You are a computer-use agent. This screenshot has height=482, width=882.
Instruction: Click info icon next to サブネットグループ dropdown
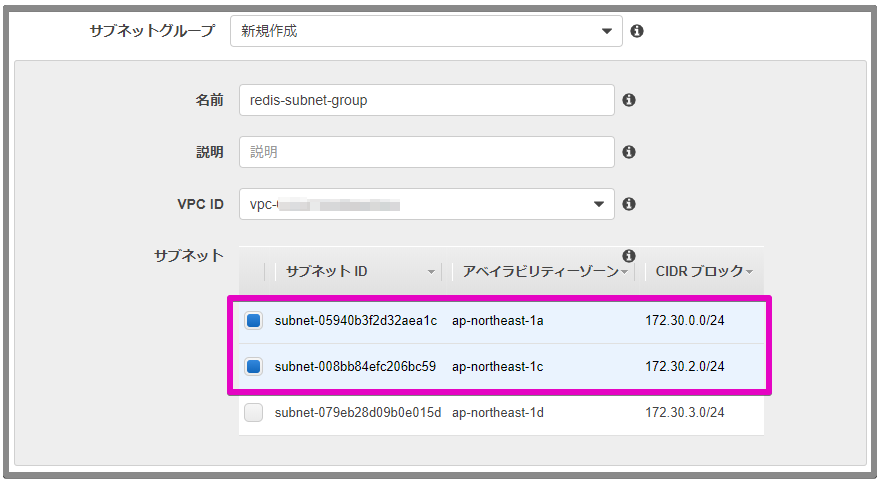pyautogui.click(x=637, y=31)
